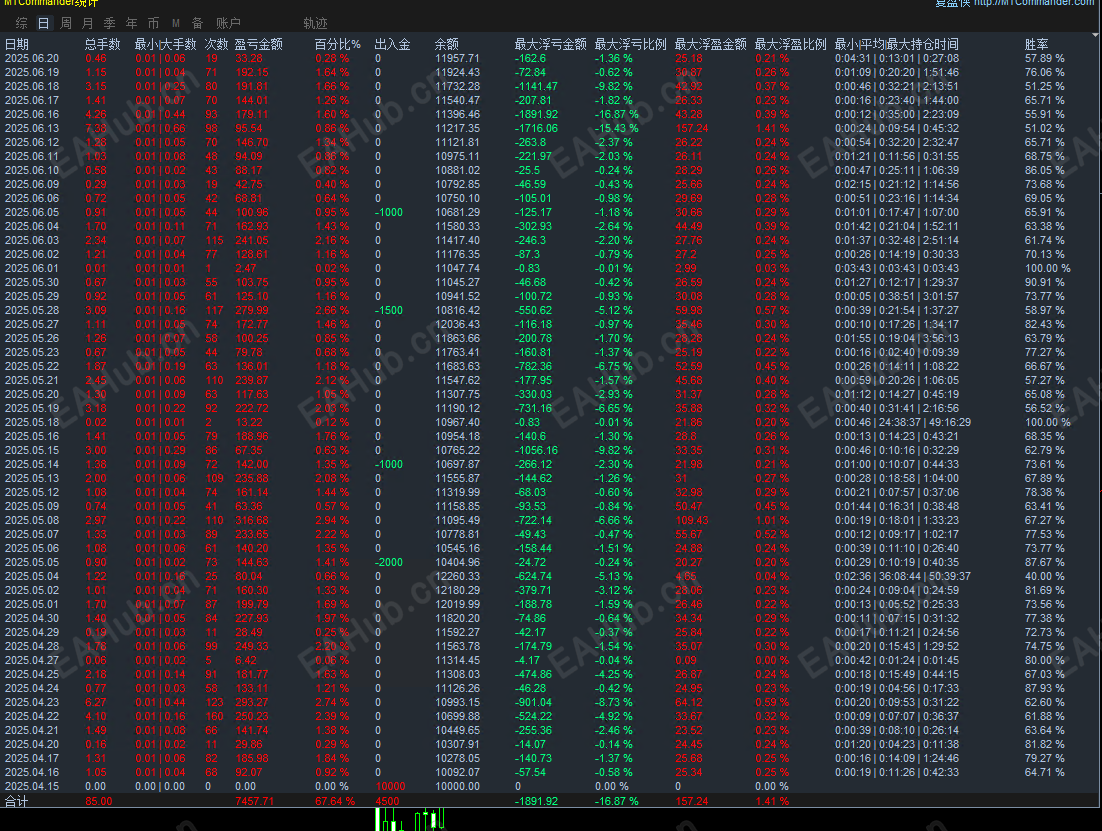Click the trade count 160 on 2025.04.22
Image resolution: width=1102 pixels, height=831 pixels.
click(214, 716)
